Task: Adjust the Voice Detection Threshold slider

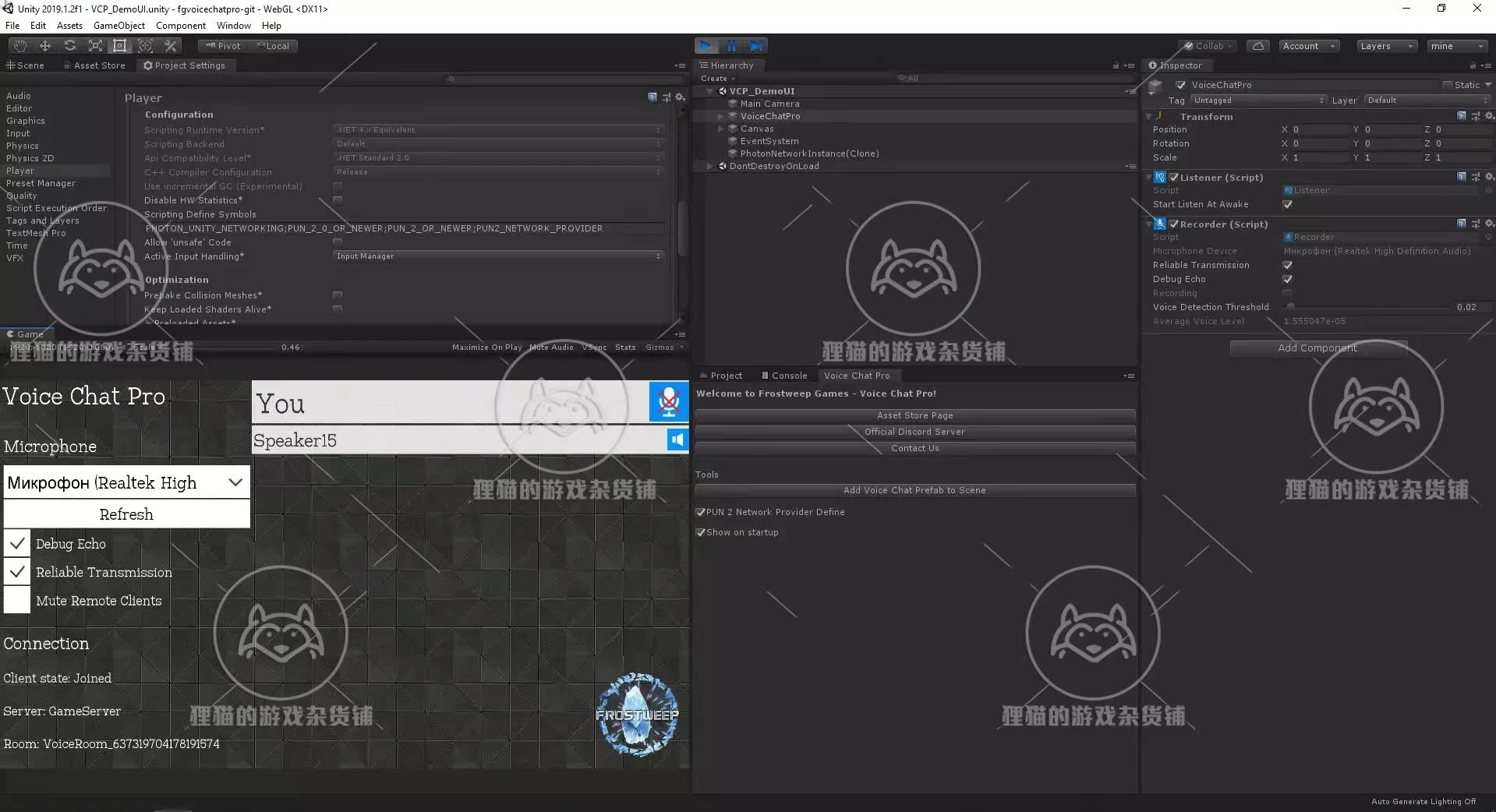Action: click(x=1367, y=307)
